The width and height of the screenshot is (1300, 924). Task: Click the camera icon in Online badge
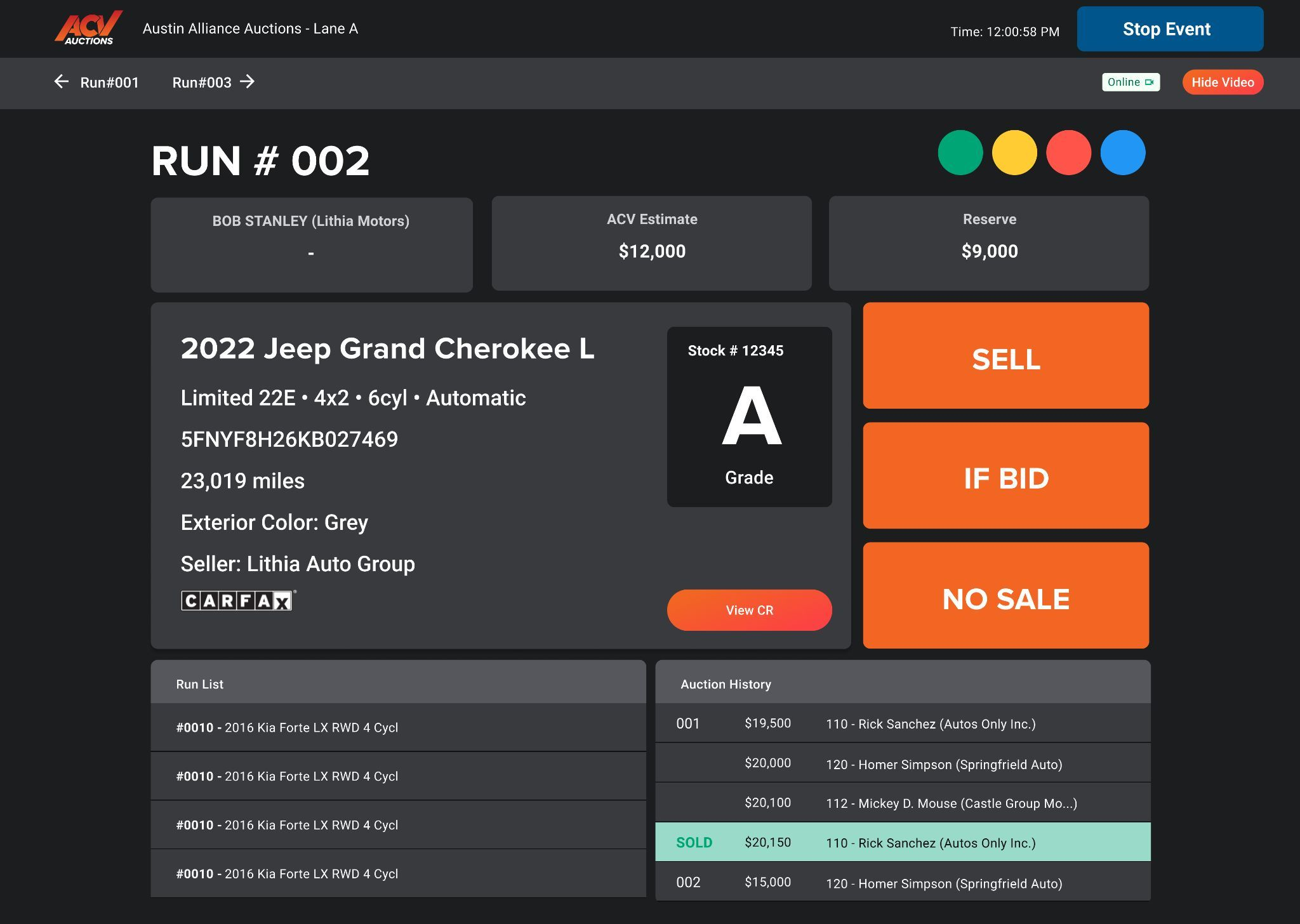tap(1149, 82)
